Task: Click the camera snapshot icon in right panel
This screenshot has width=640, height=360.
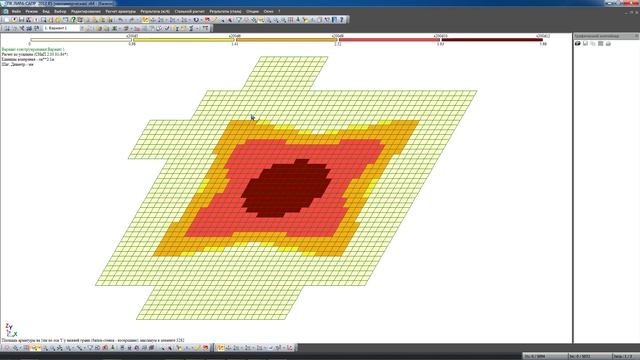Action: pos(578,43)
